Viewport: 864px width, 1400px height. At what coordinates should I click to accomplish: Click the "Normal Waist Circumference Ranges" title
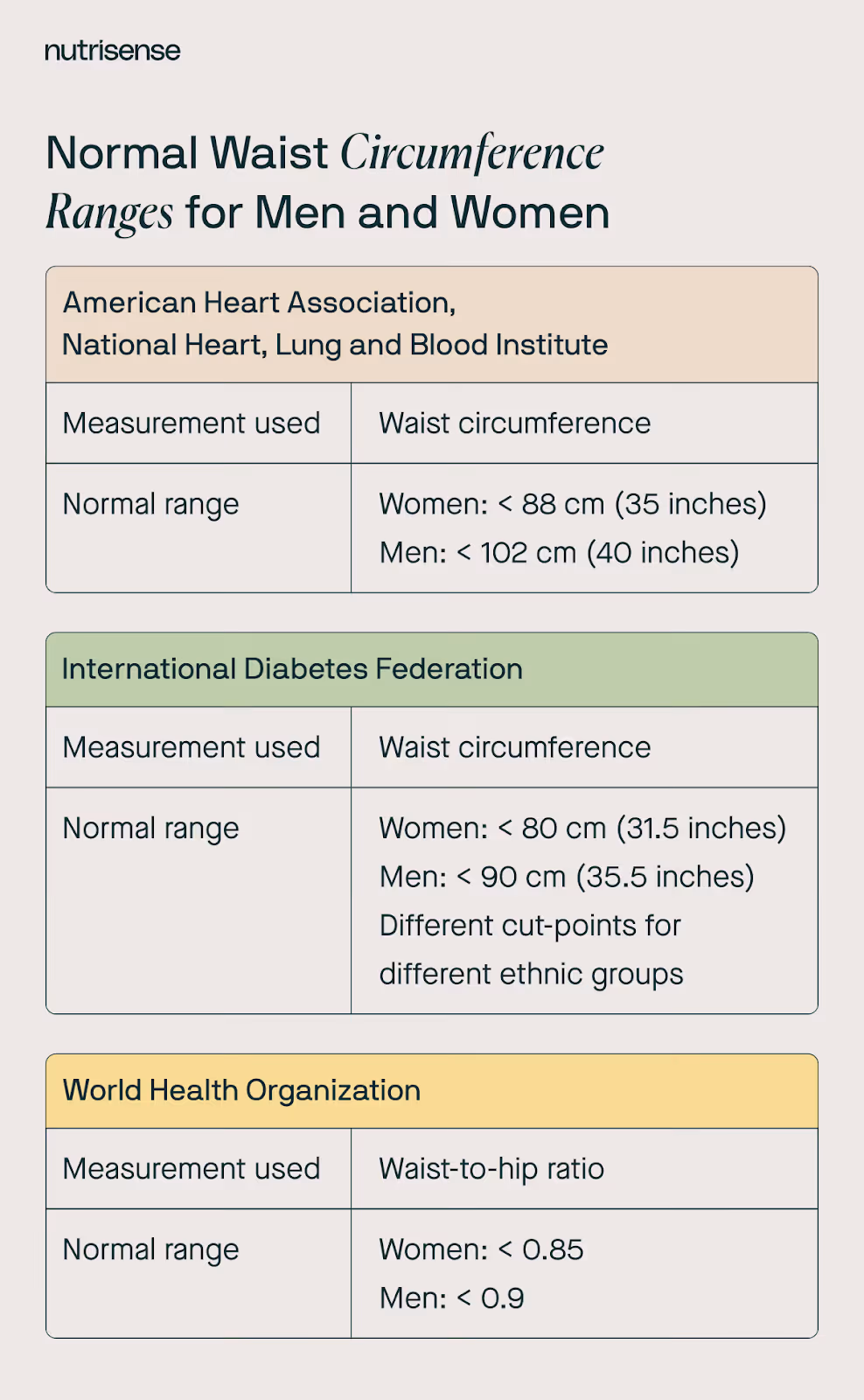pyautogui.click(x=327, y=182)
